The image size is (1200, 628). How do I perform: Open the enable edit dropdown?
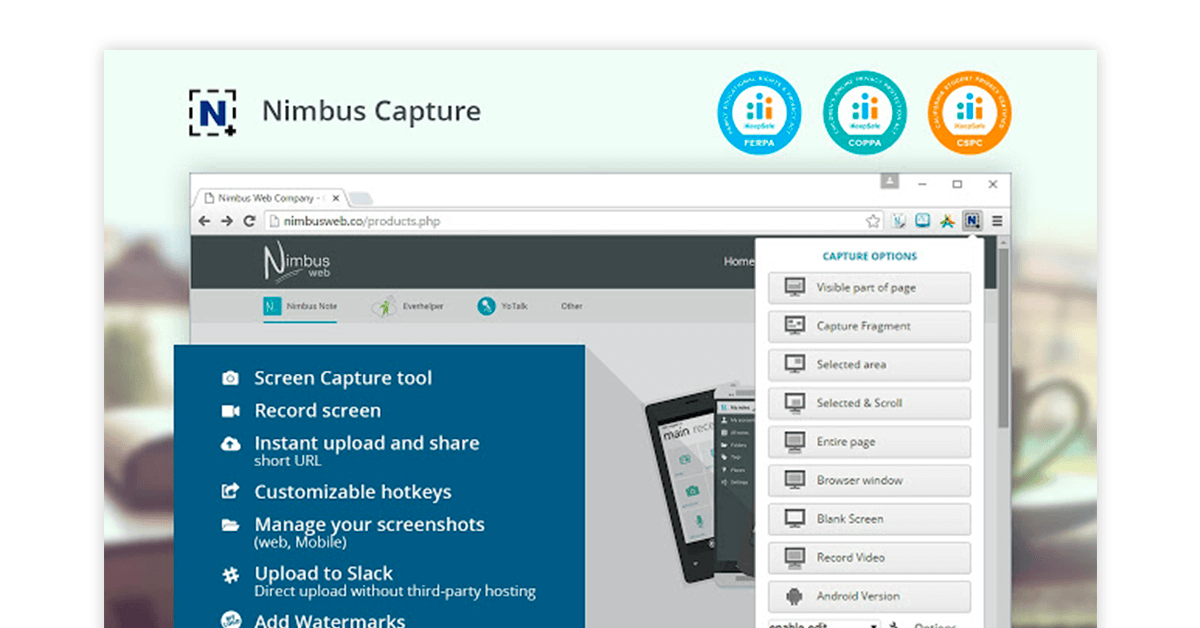pos(824,624)
